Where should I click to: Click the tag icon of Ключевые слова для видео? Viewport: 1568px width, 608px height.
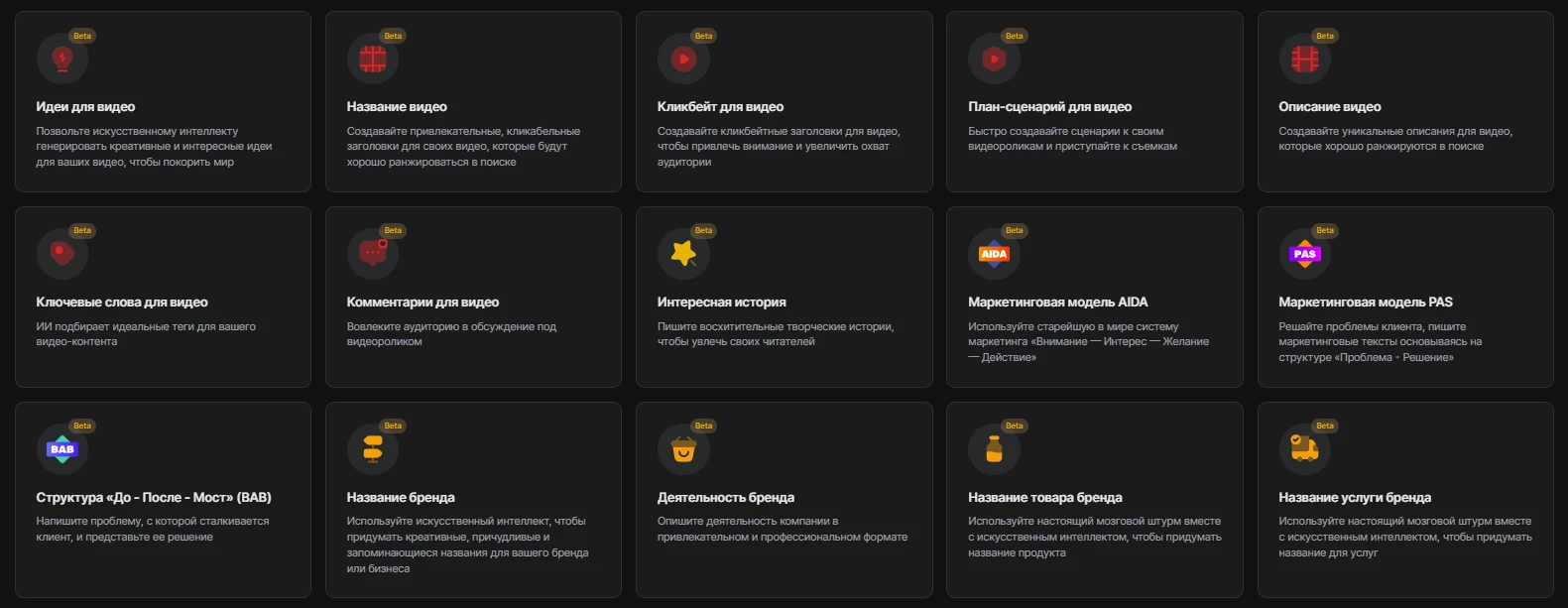tap(62, 254)
